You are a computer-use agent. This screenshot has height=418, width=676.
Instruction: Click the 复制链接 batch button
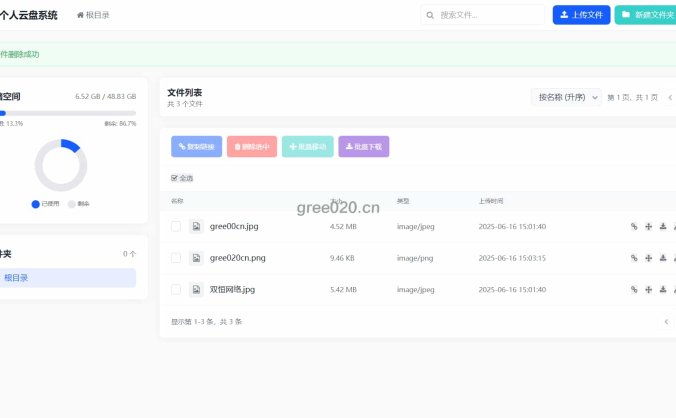(x=197, y=147)
